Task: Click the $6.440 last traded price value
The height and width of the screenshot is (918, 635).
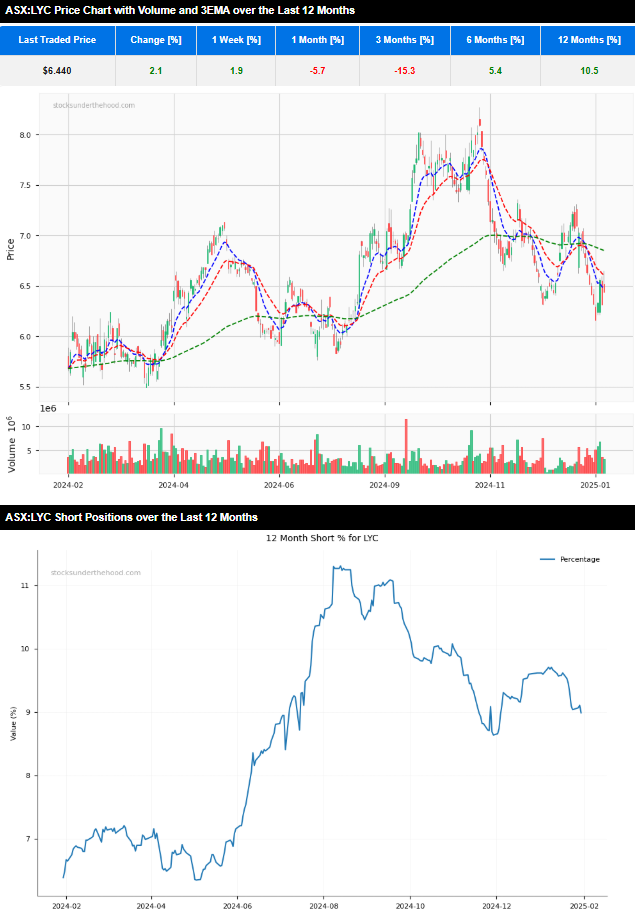Action: point(57,71)
